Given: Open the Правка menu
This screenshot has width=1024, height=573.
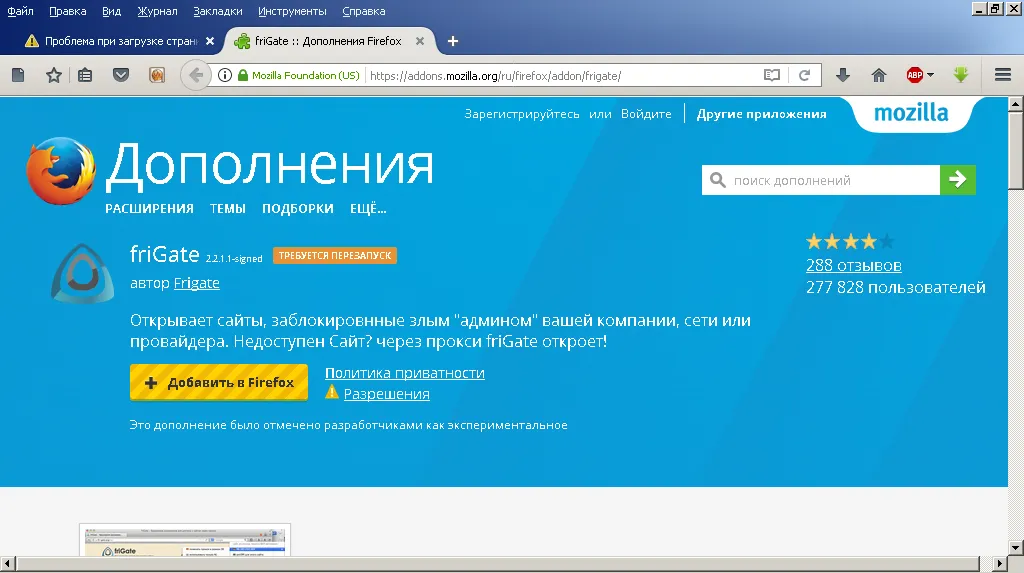Looking at the screenshot, I should pyautogui.click(x=68, y=11).
